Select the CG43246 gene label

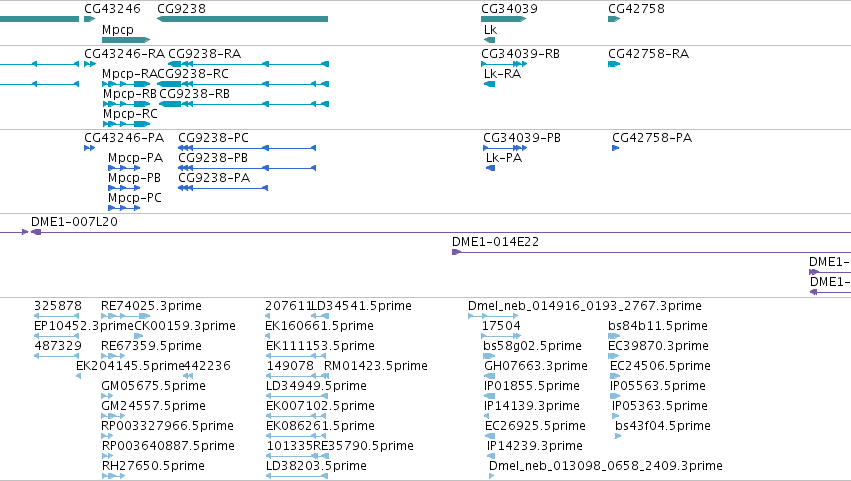click(112, 9)
